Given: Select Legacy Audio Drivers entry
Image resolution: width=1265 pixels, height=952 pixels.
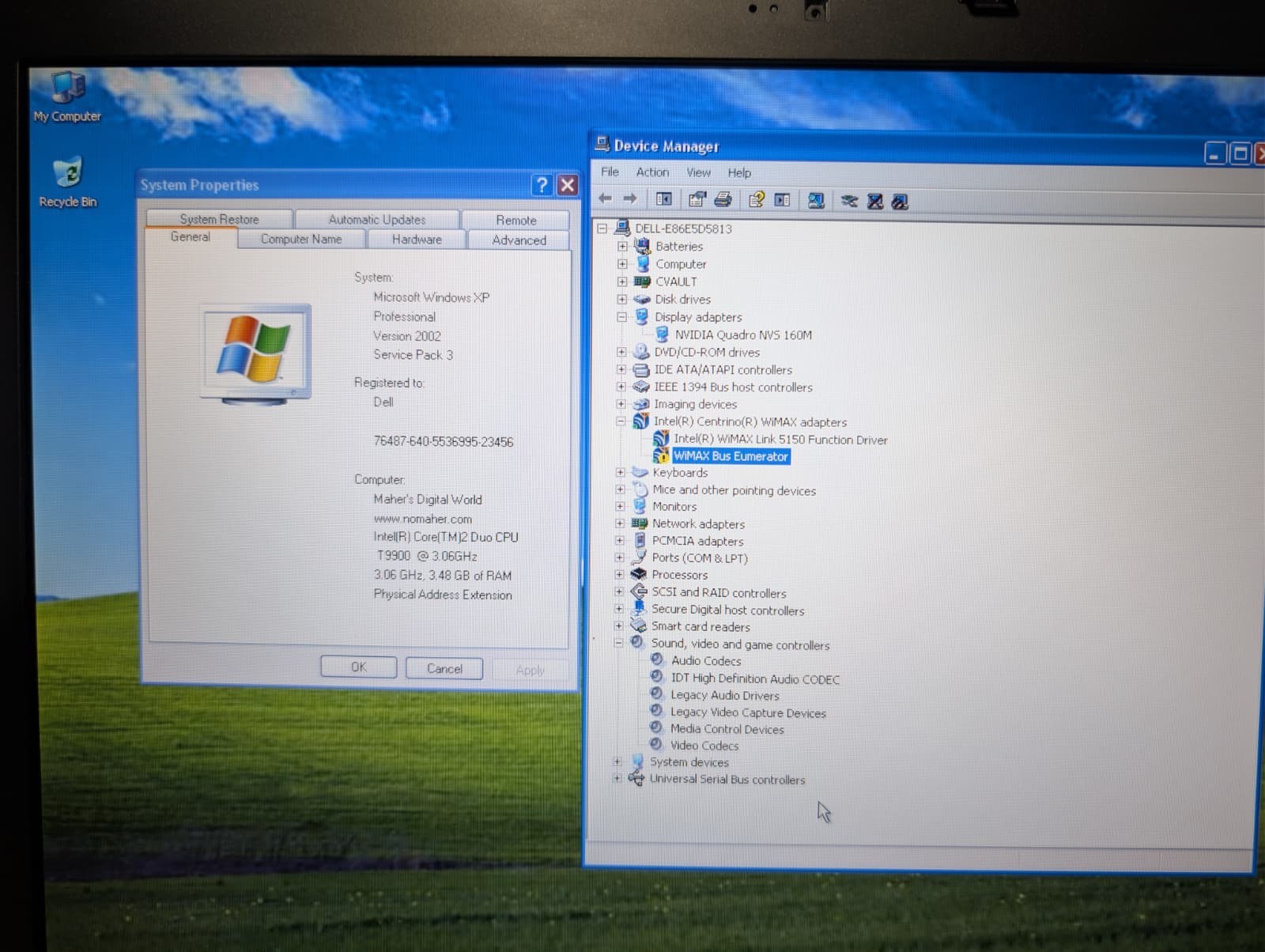Looking at the screenshot, I should pos(725,695).
